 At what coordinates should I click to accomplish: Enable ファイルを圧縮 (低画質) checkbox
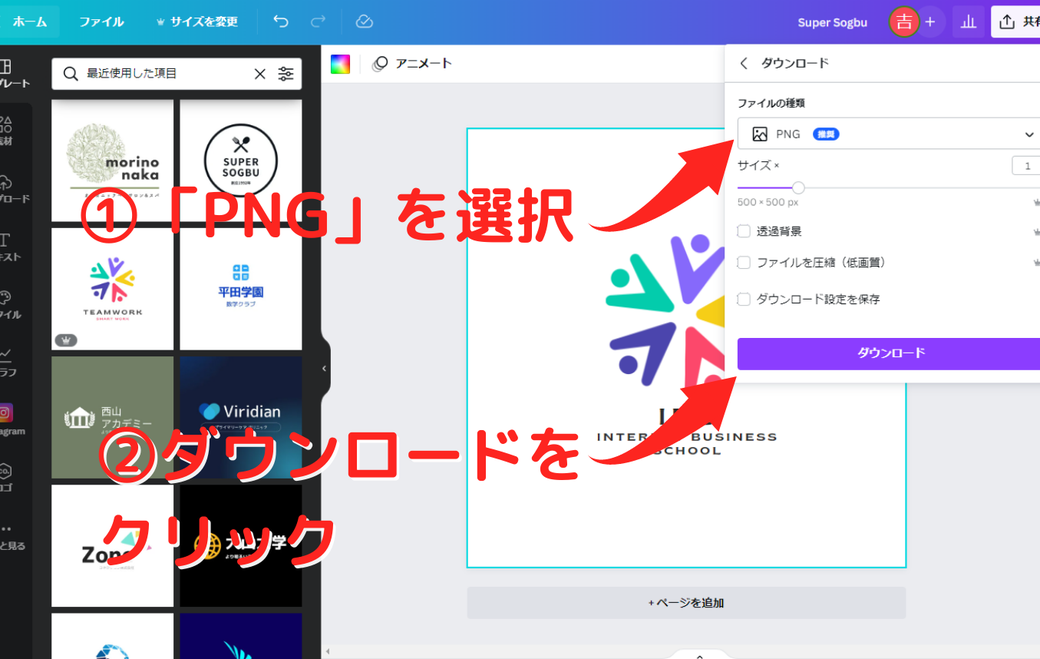click(x=744, y=263)
